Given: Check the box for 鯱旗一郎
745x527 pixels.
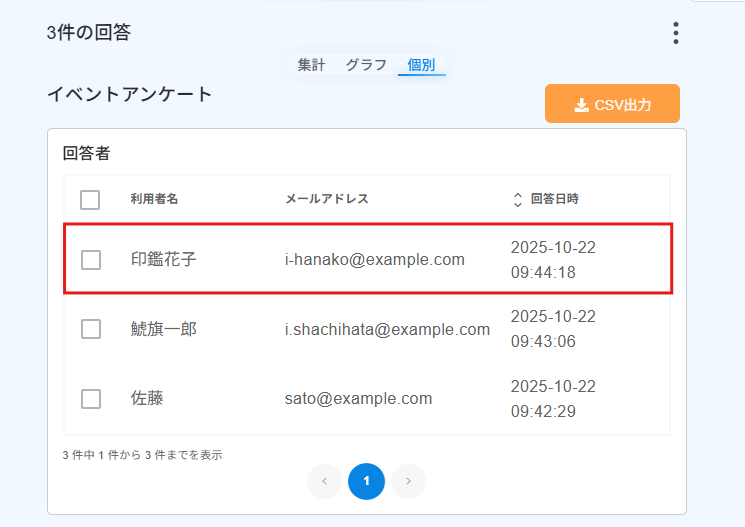Looking at the screenshot, I should click(x=91, y=329).
